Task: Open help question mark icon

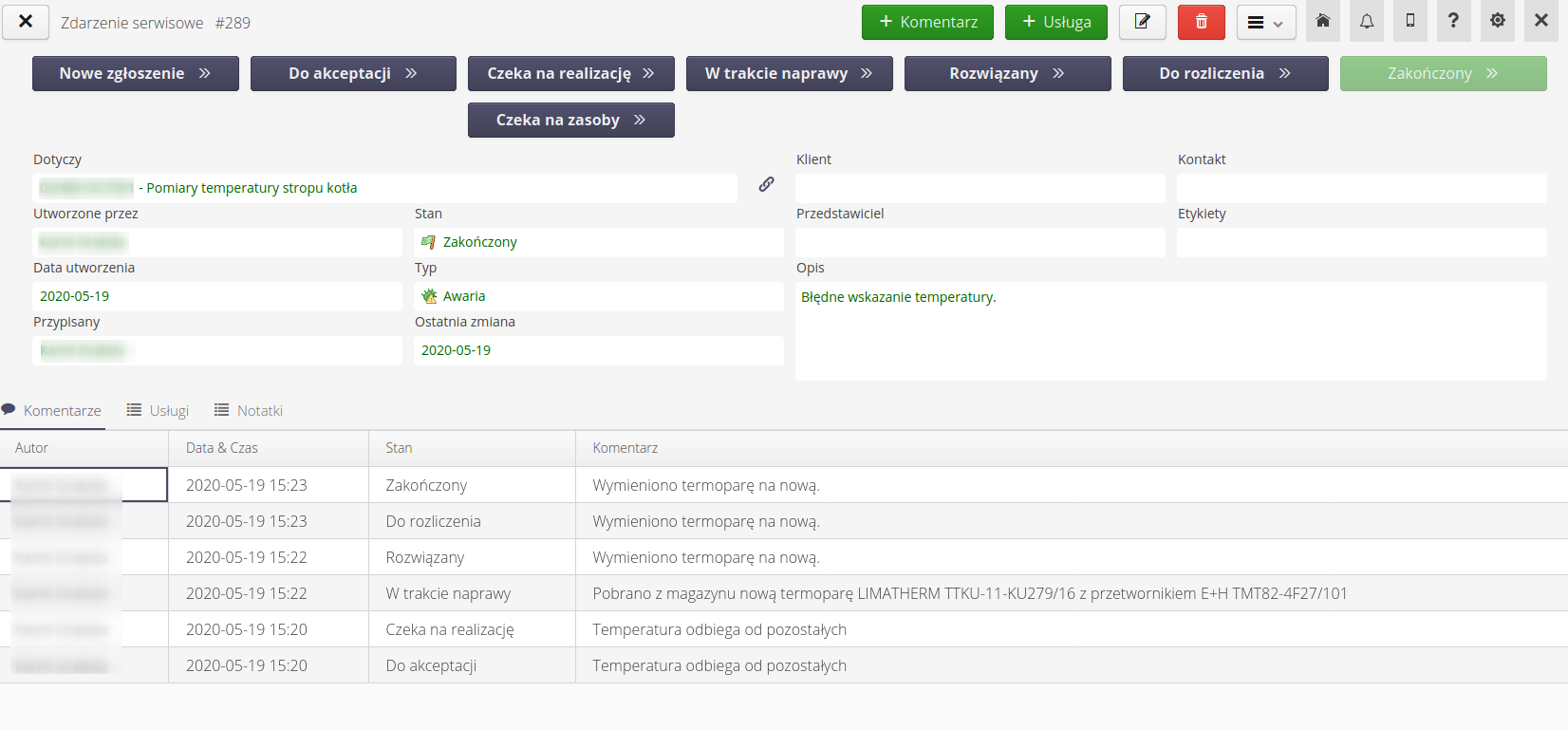Action: pyautogui.click(x=1453, y=21)
